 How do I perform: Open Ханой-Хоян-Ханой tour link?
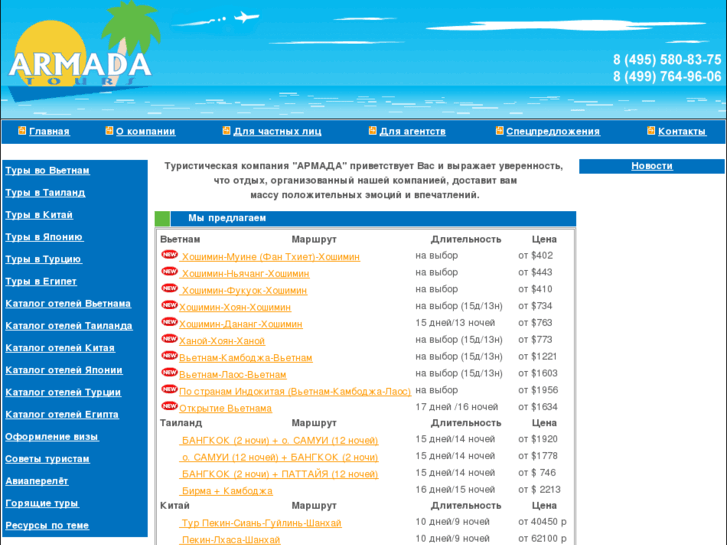(x=222, y=341)
